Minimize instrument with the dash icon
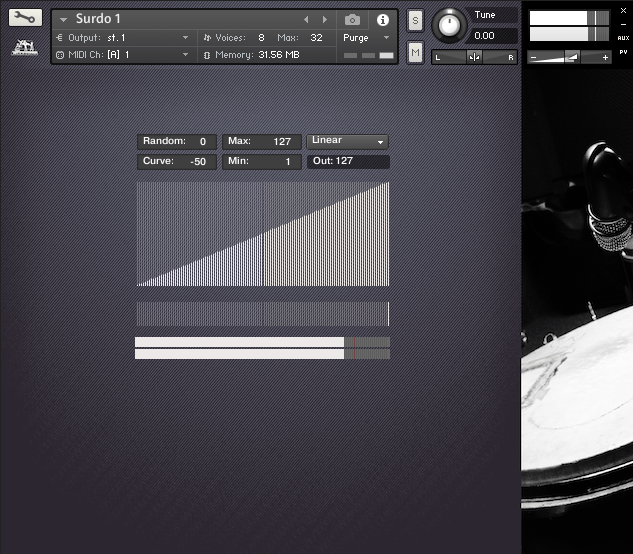633x554 pixels. click(x=623, y=25)
